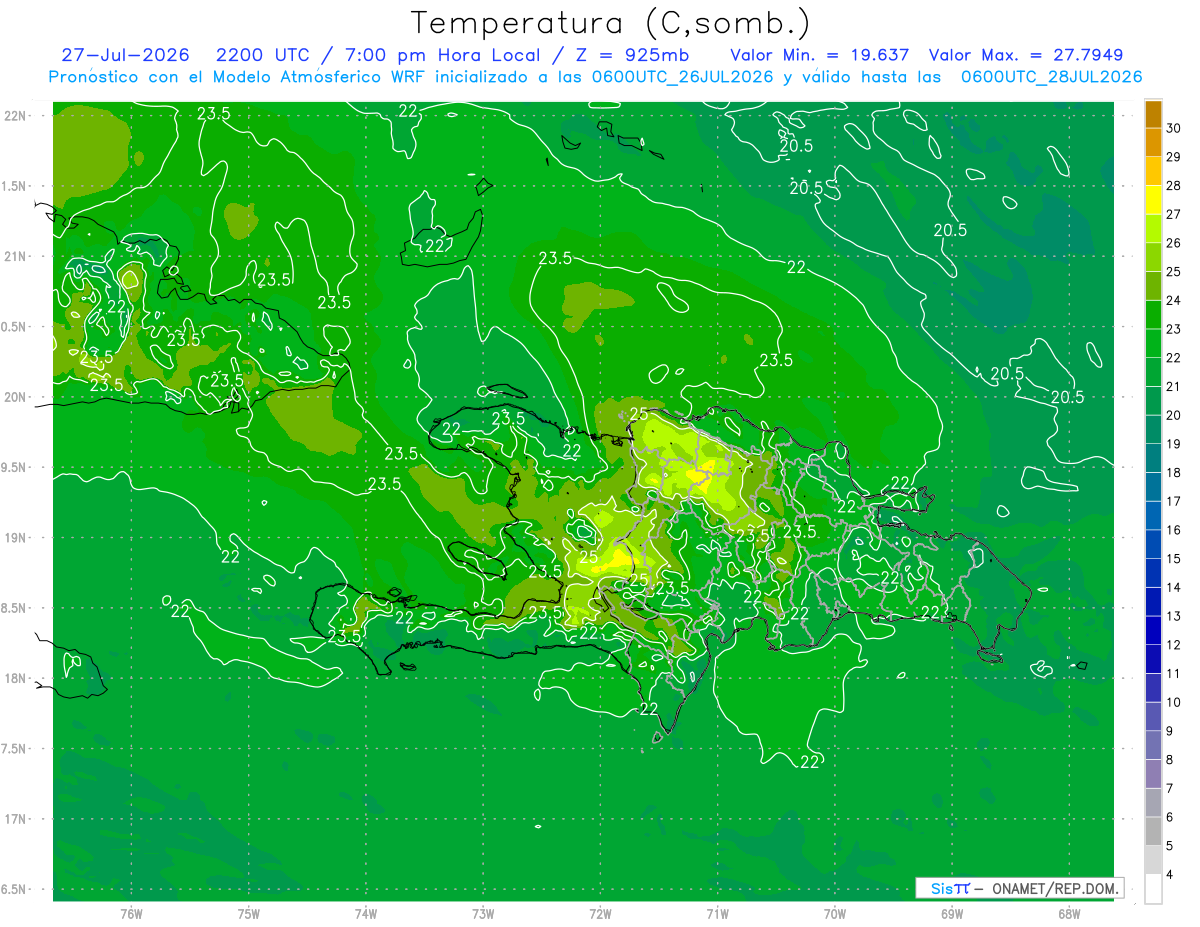Click the '69W' longitude axis label
This screenshot has width=1200, height=927.
pos(951,914)
